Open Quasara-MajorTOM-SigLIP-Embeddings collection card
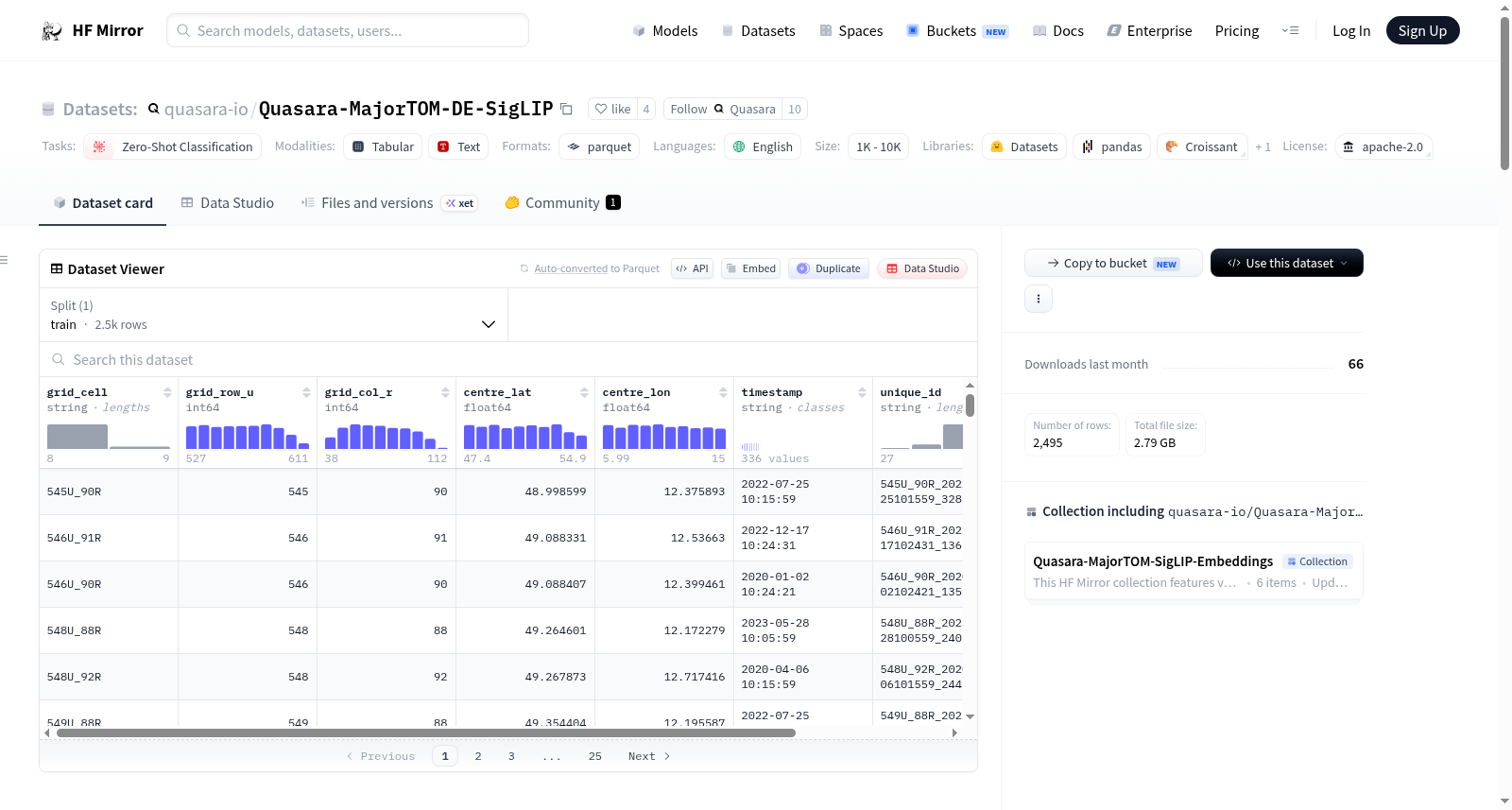This screenshot has width=1512, height=810. tap(1194, 571)
